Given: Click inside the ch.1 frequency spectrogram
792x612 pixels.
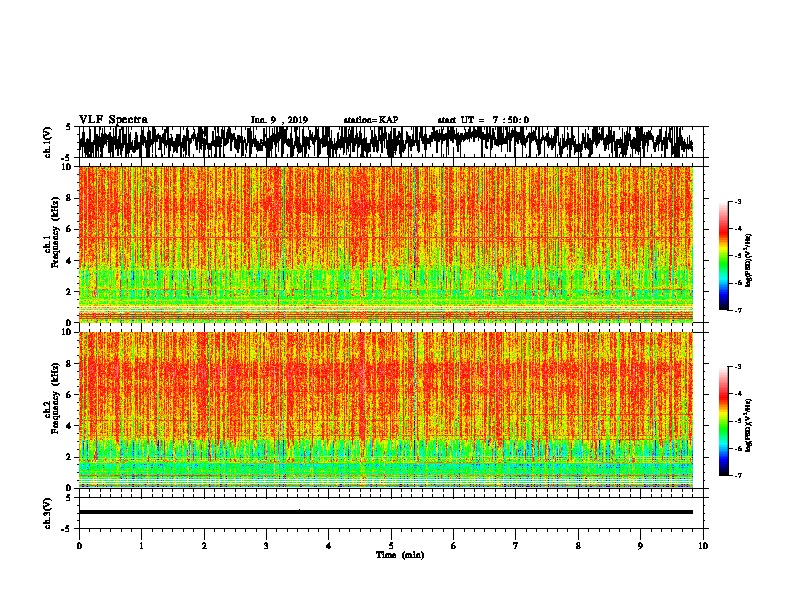Looking at the screenshot, I should 385,244.
